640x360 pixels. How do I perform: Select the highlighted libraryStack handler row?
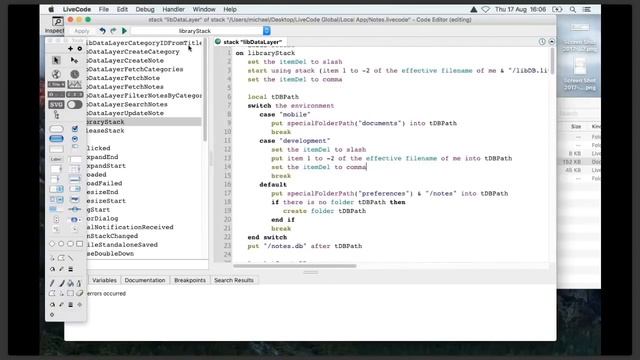click(144, 122)
